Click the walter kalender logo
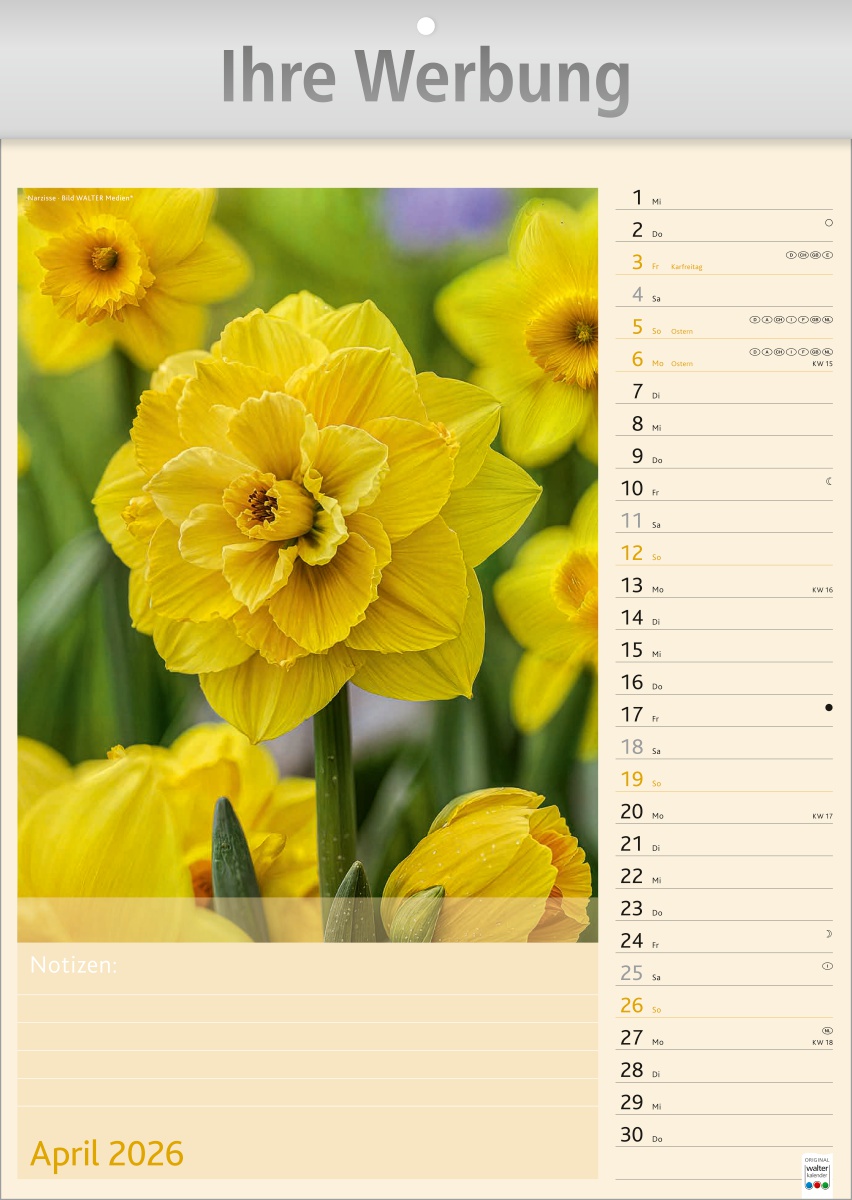Viewport: 852px width, 1200px height. 817,1174
